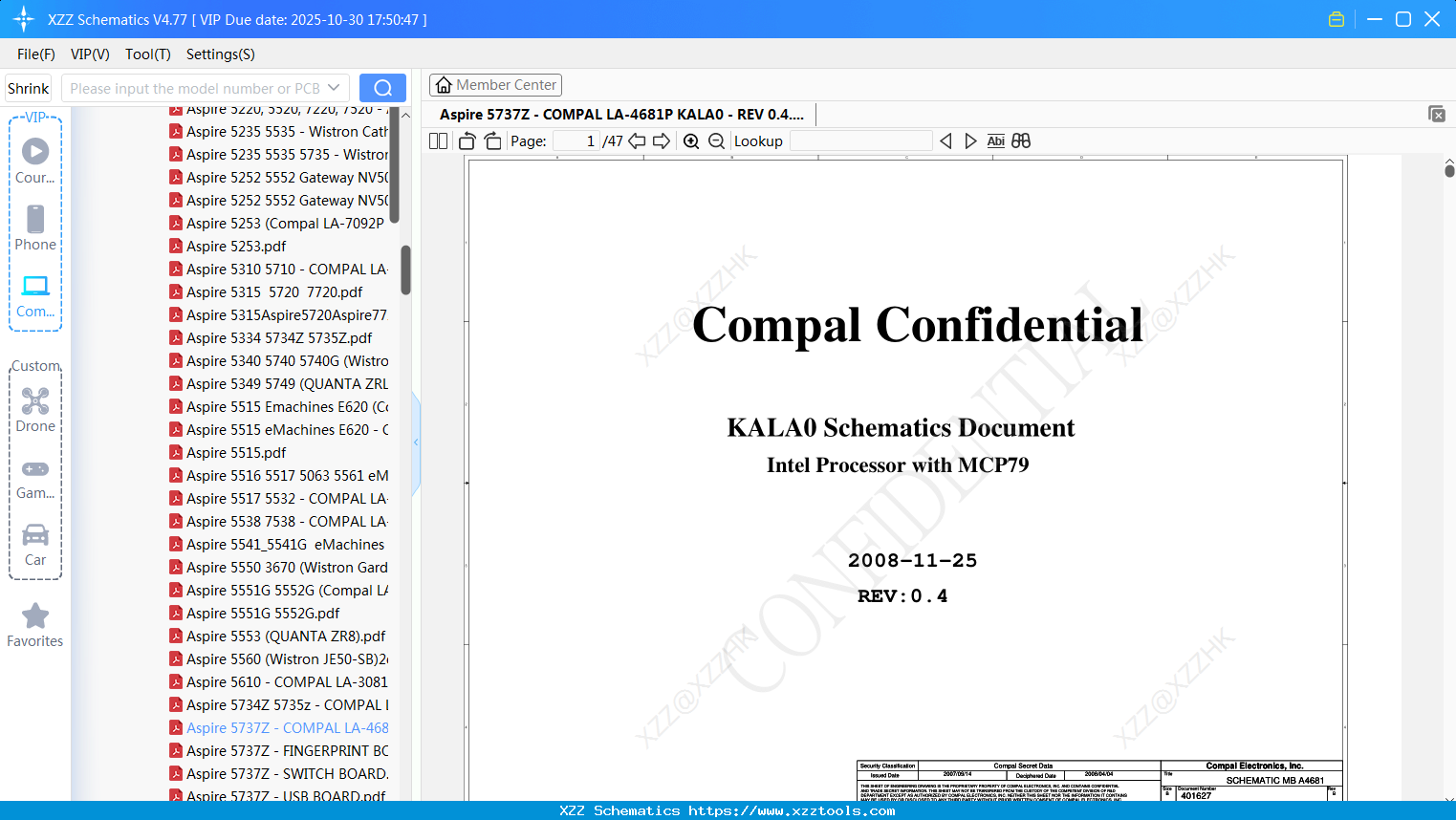Click the file list vertical scrollbar thumb
This screenshot has width=1456, height=820.
tap(405, 270)
